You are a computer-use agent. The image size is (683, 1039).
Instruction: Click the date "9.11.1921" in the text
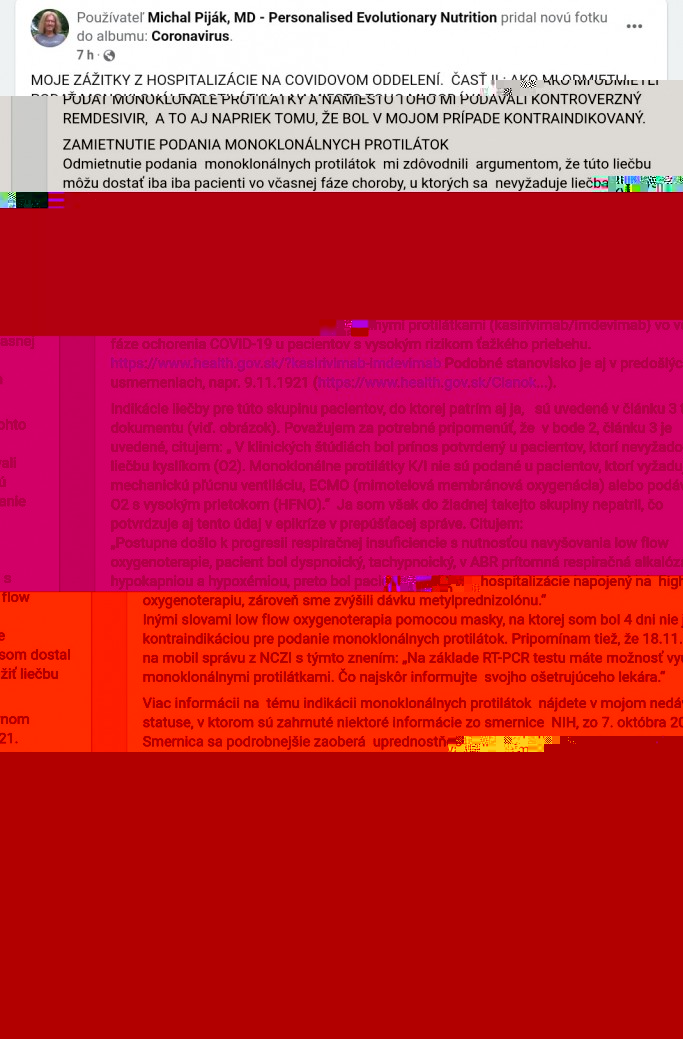click(275, 383)
